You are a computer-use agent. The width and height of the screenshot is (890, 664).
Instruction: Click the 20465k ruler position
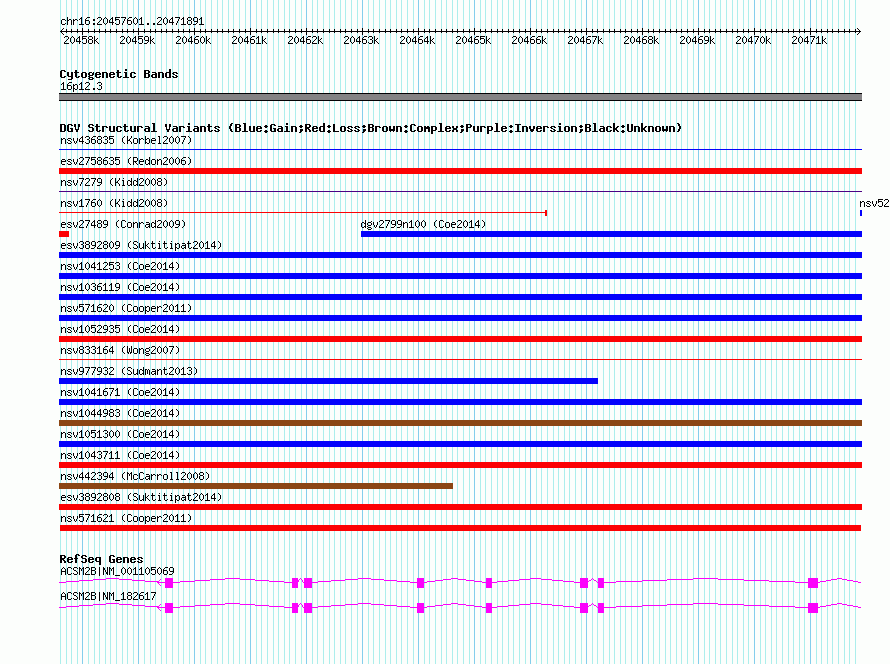[x=473, y=40]
